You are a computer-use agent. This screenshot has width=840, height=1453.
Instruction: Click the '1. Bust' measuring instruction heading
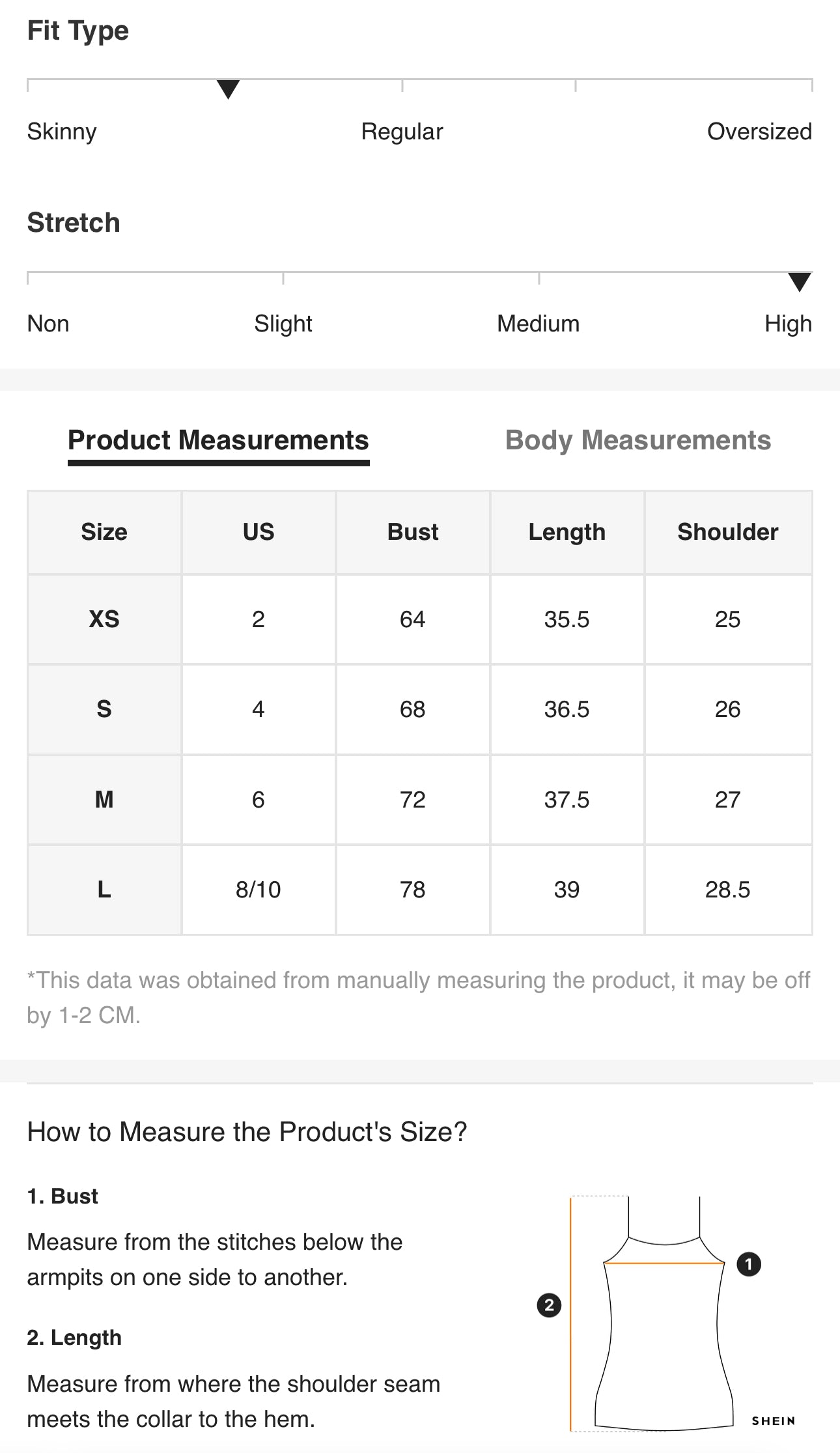[63, 1196]
